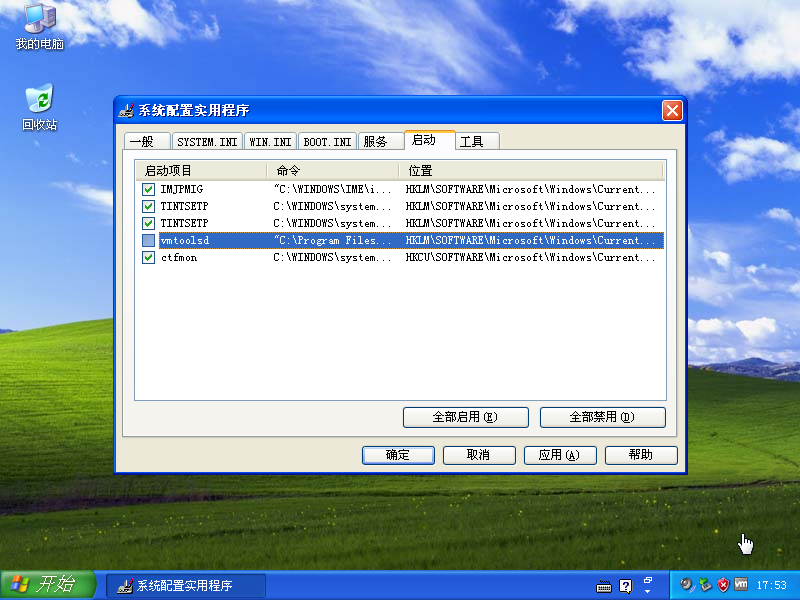Enable the vmtoolsd startup item checkbox
Image resolution: width=800 pixels, height=600 pixels.
148,241
